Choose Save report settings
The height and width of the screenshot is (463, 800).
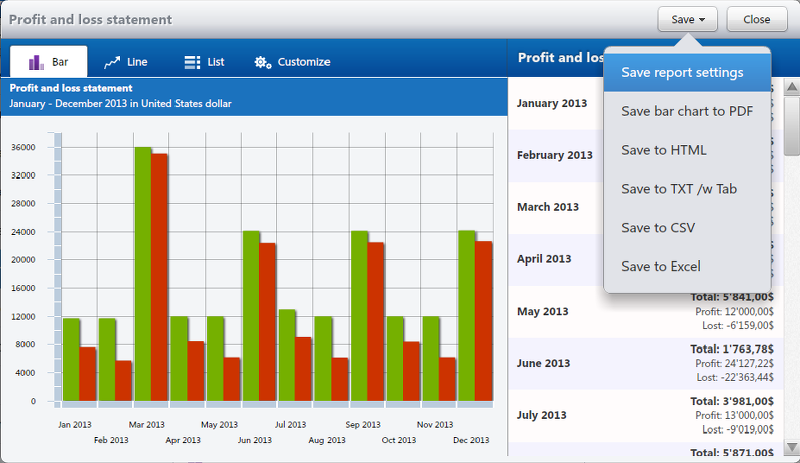pos(687,72)
